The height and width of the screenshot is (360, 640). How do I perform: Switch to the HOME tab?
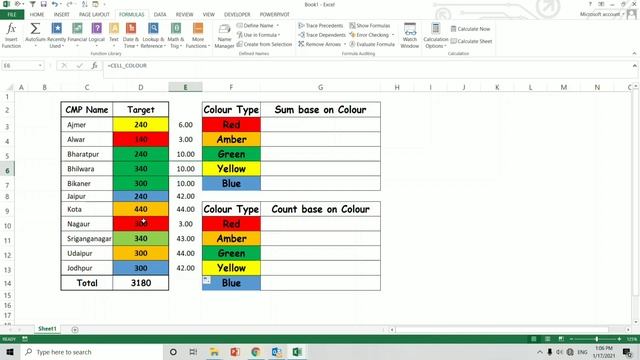click(x=37, y=15)
